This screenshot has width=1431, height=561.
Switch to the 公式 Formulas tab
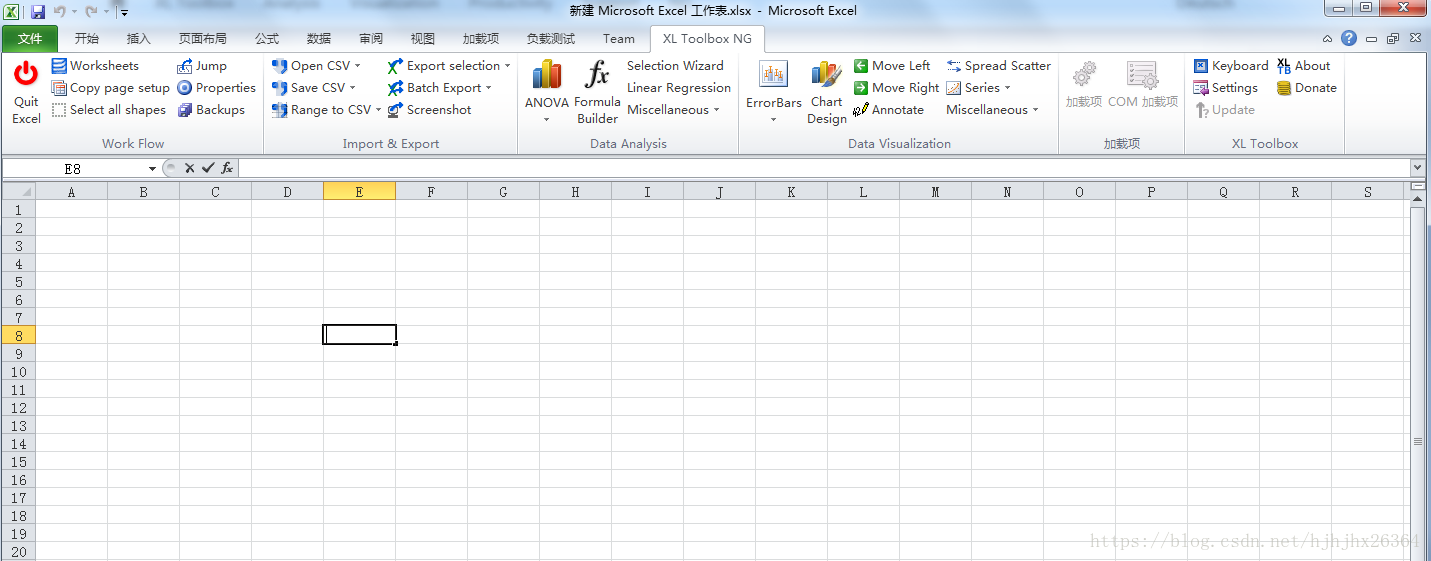point(267,38)
